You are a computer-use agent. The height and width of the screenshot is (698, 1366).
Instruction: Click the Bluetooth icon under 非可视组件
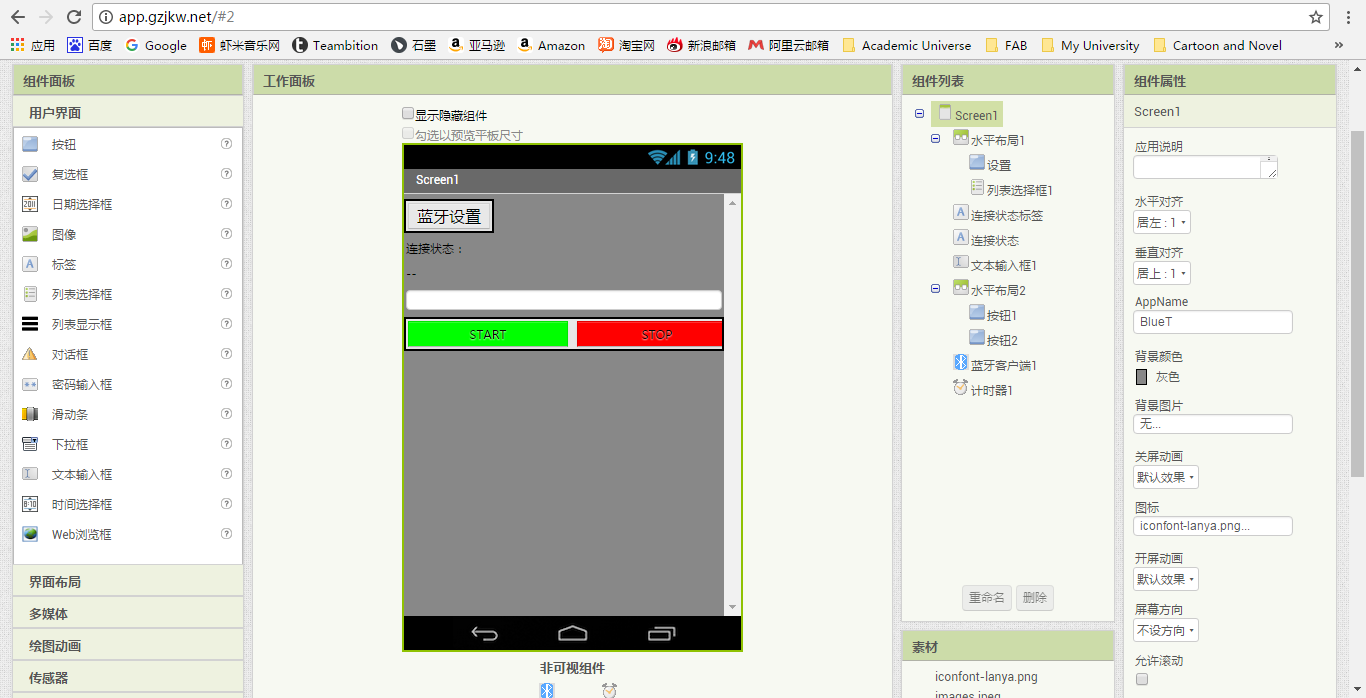pos(547,690)
